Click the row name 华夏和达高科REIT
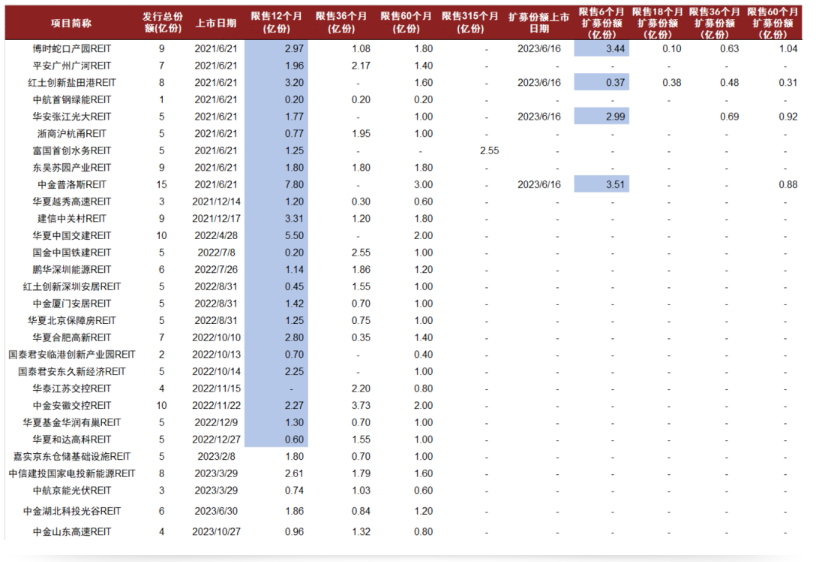 (x=72, y=440)
